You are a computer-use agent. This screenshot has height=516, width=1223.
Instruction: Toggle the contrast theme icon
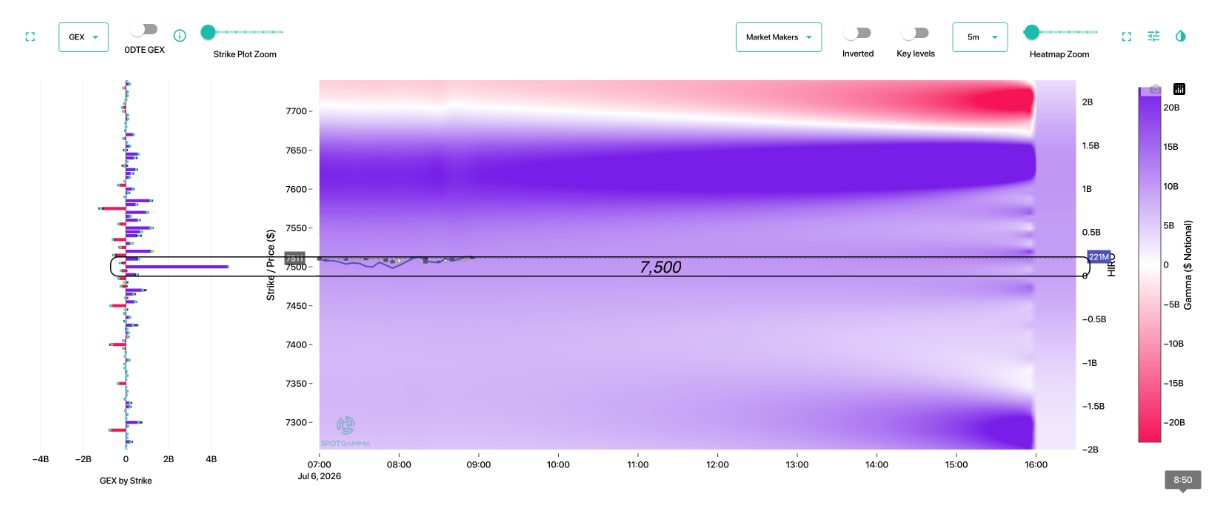1180,36
